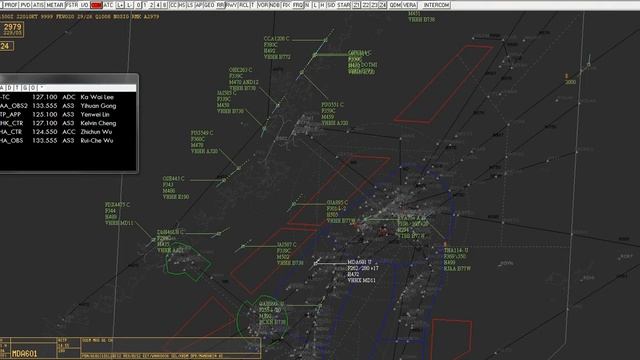Toggle the VOR display button

(263, 5)
